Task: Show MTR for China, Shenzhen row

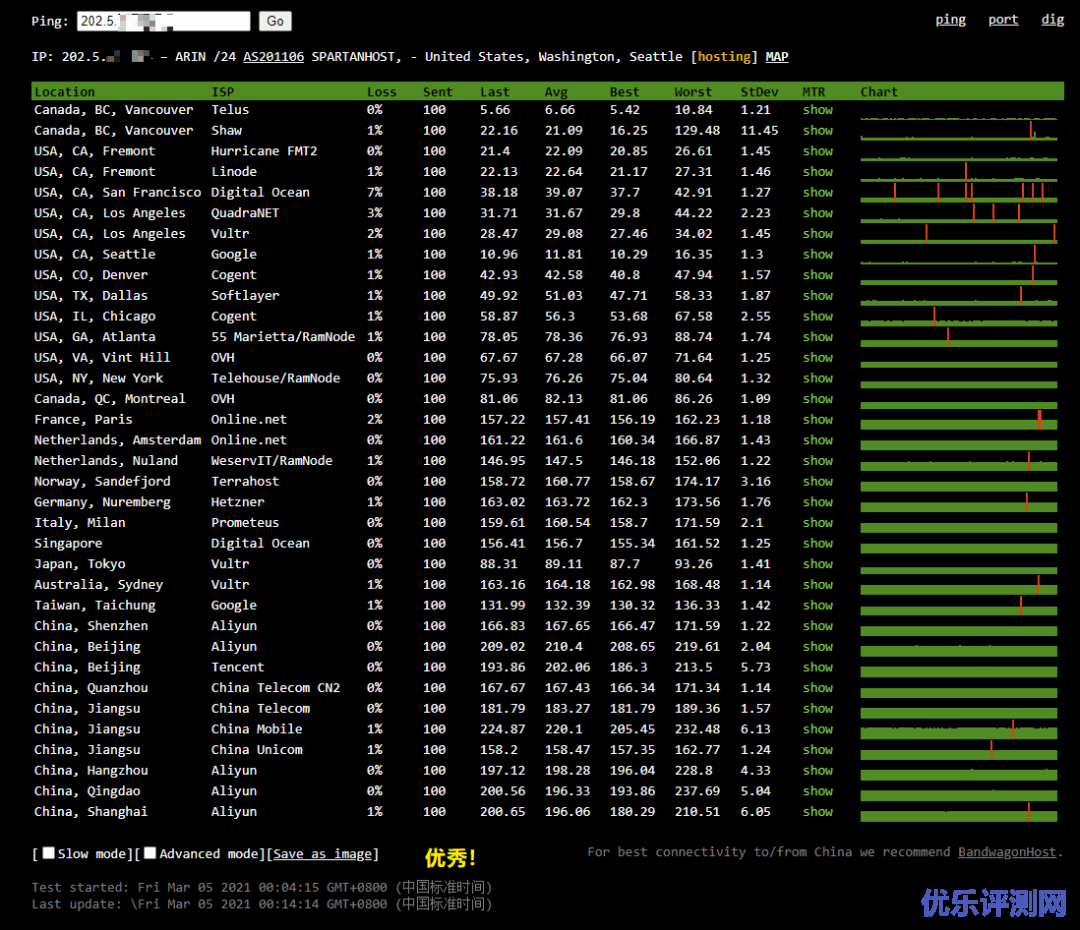Action: pyautogui.click(x=818, y=626)
